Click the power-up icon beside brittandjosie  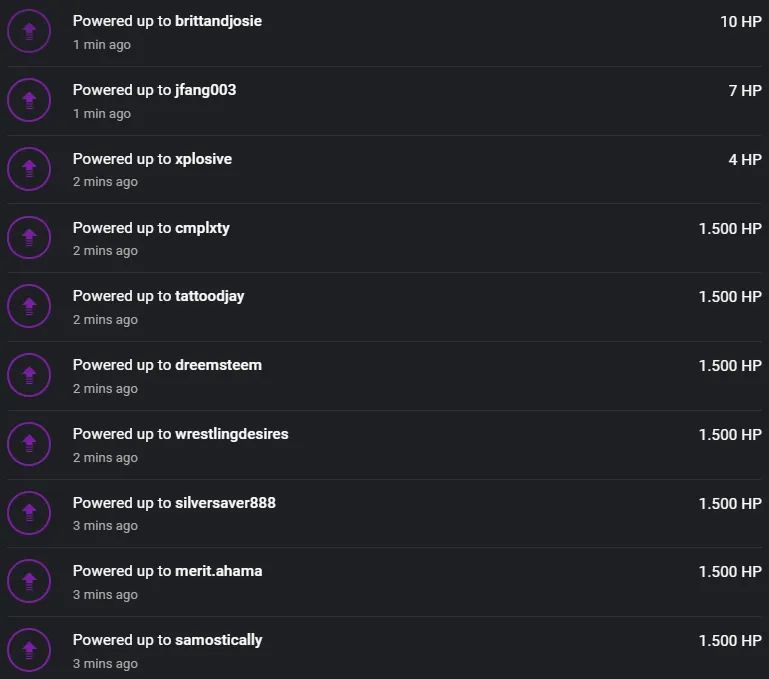(x=29, y=31)
